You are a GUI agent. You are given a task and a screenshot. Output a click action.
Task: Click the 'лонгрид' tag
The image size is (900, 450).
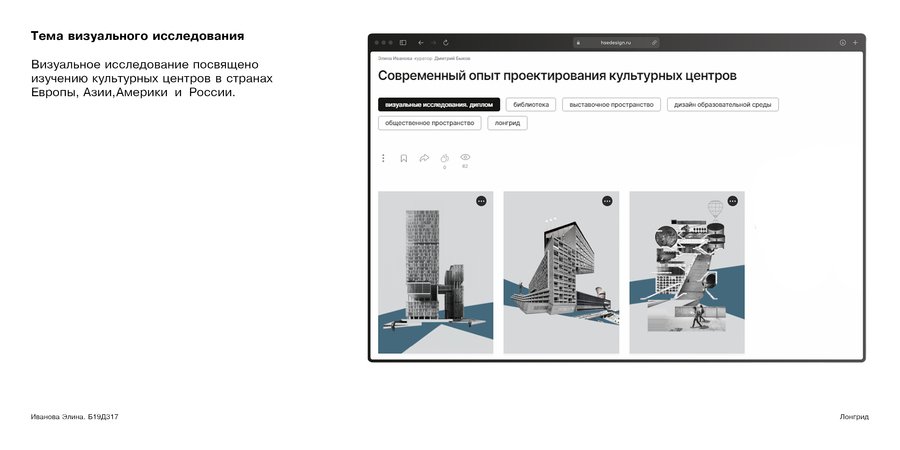(x=507, y=123)
